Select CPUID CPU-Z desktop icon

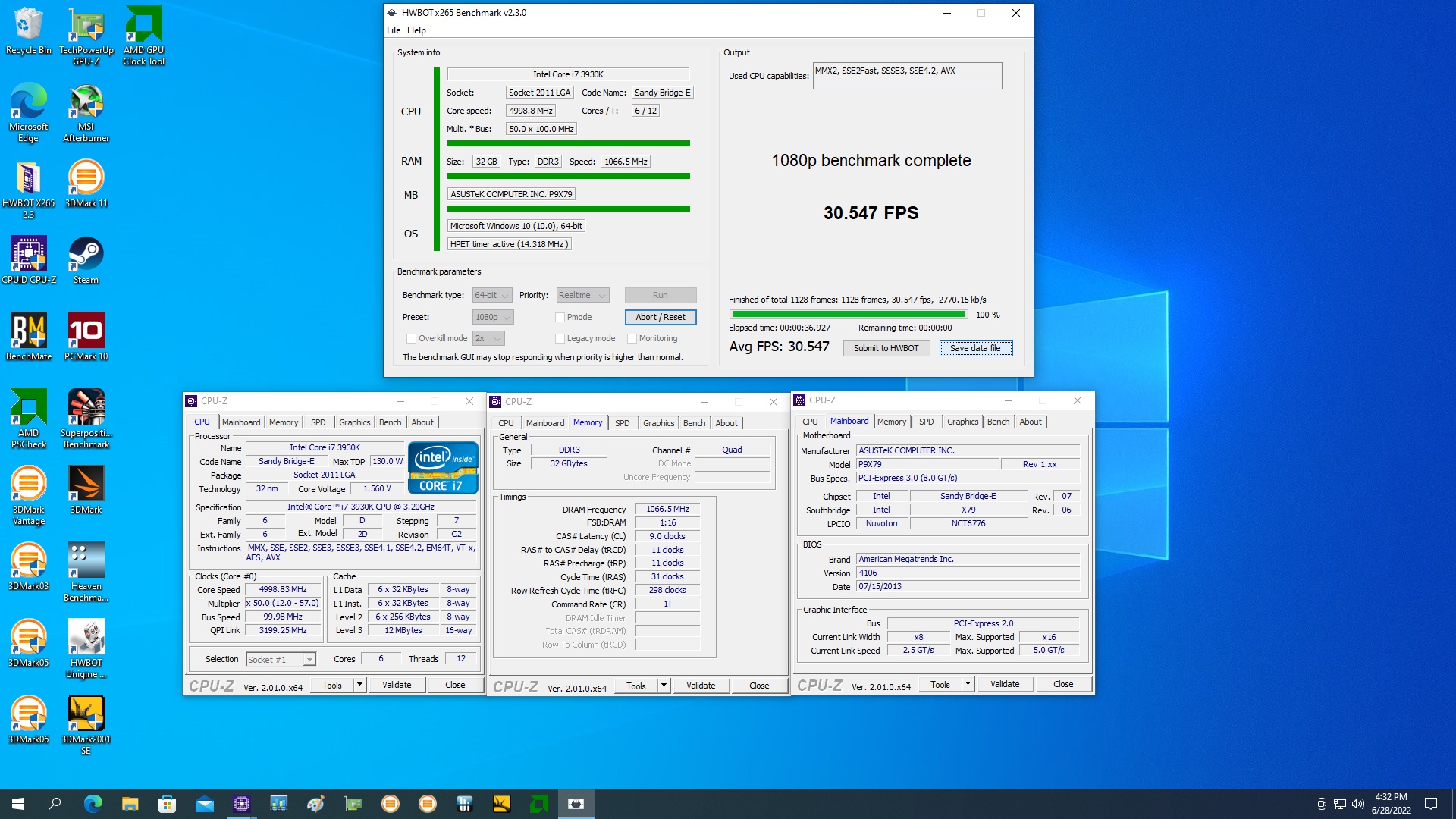tap(29, 260)
